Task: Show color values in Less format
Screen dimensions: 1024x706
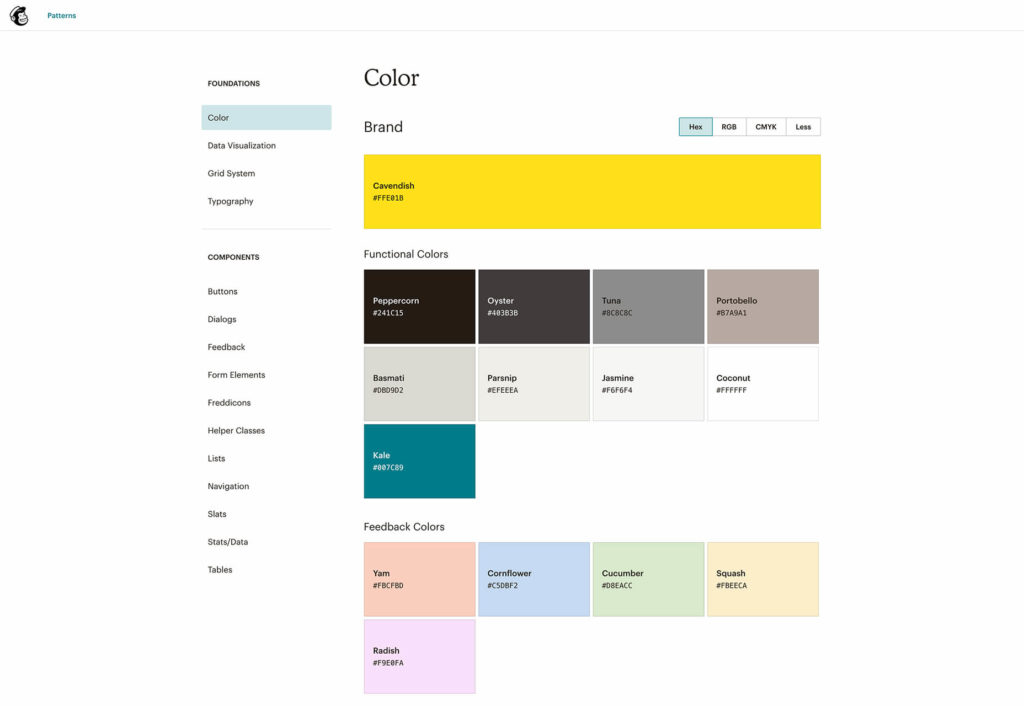Action: (803, 127)
